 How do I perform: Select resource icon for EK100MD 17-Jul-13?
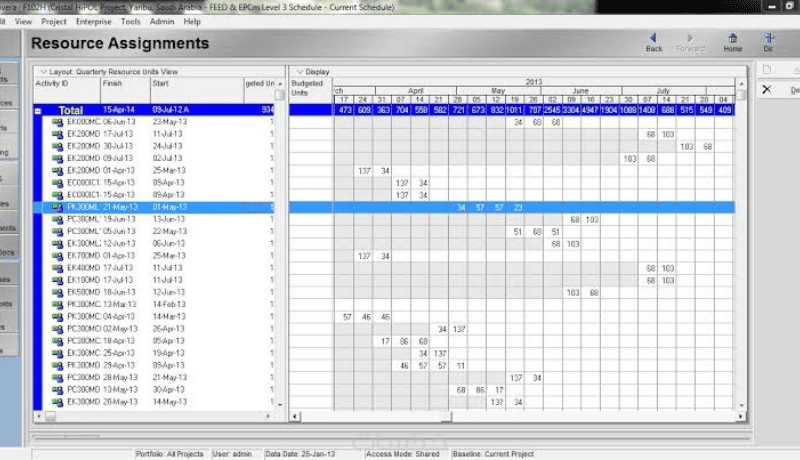(58, 280)
